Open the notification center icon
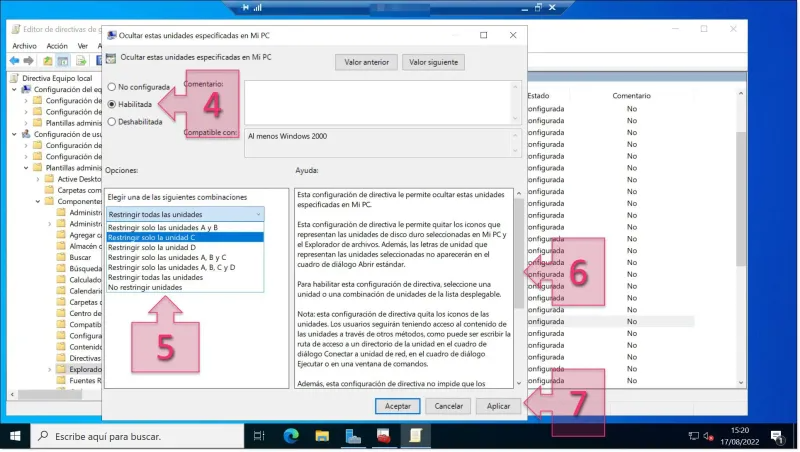The width and height of the screenshot is (800, 452). 777,437
